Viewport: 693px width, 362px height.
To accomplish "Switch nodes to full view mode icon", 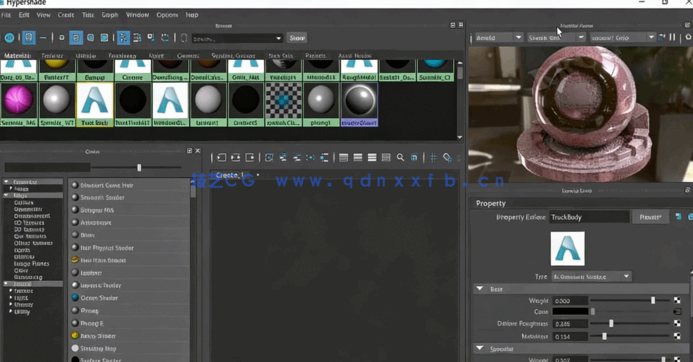I will point(372,158).
